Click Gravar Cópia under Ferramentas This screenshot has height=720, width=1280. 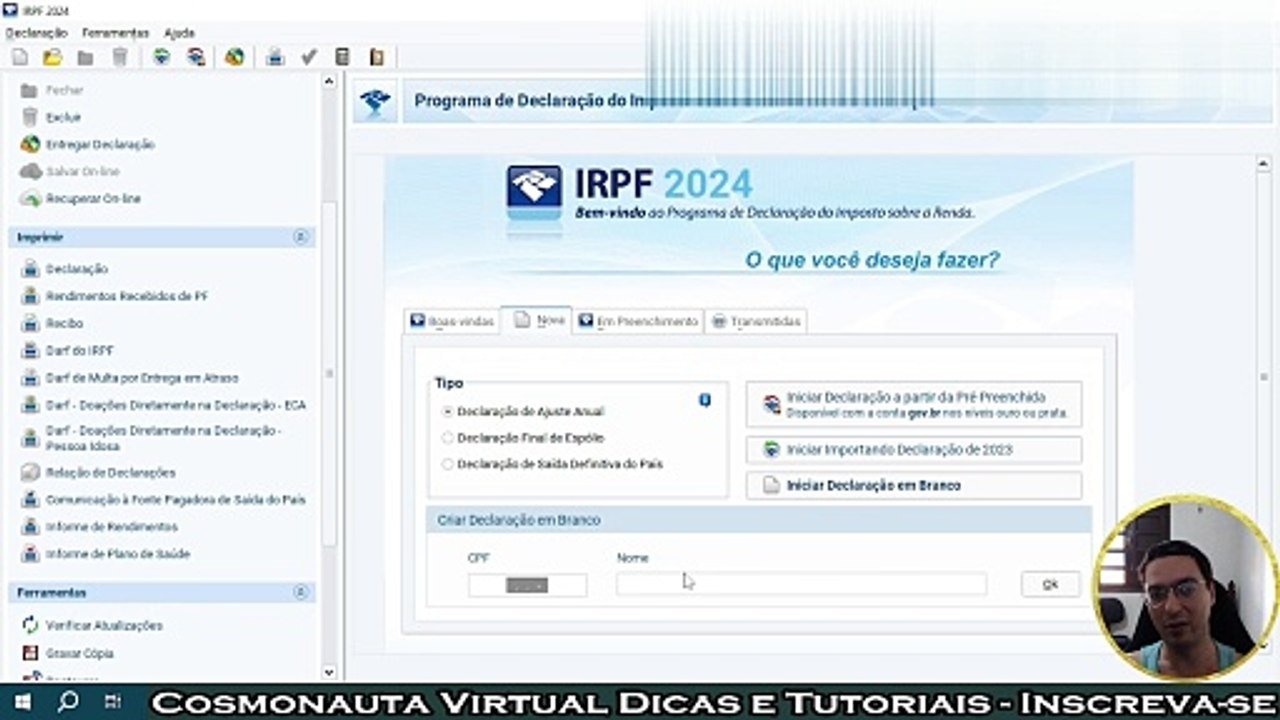click(x=79, y=653)
